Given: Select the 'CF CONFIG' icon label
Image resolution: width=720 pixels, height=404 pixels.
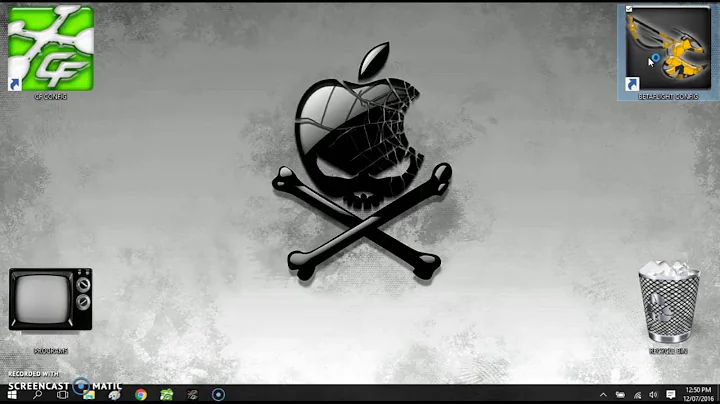Looking at the screenshot, I should [x=51, y=97].
